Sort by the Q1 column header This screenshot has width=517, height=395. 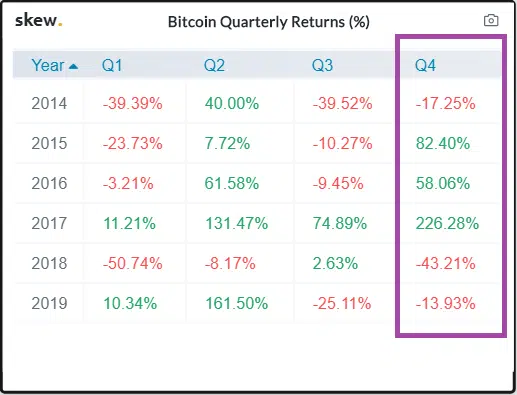(112, 65)
